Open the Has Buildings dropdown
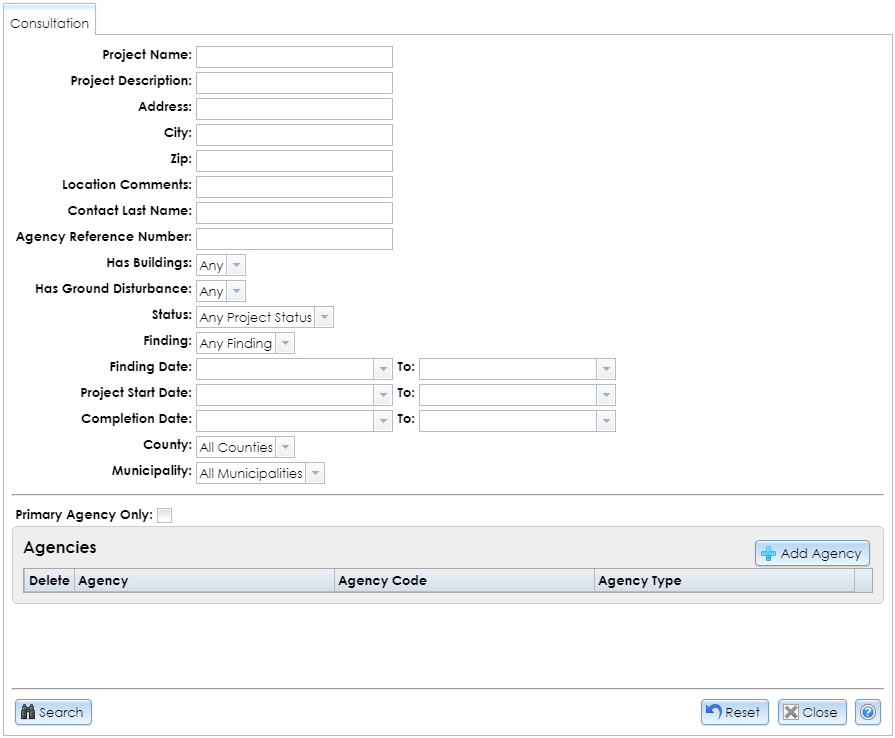 click(235, 264)
